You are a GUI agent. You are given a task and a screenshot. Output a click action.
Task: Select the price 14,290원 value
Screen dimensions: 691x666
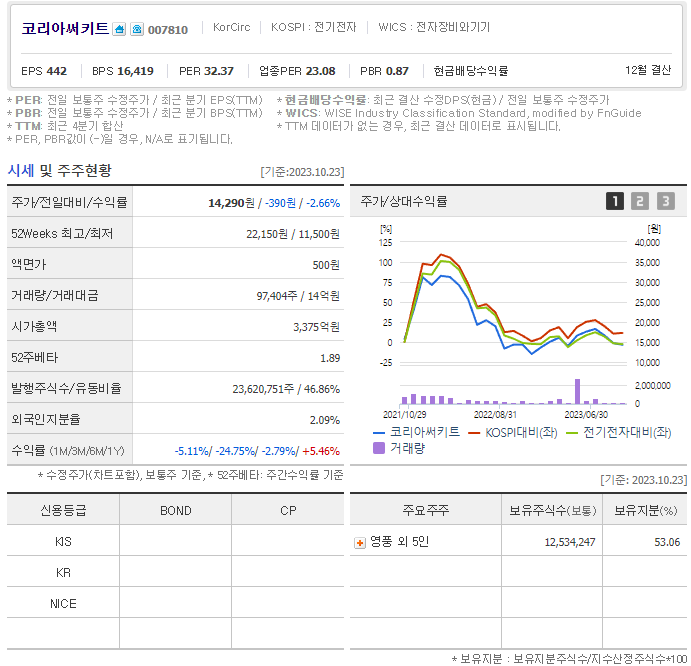pyautogui.click(x=231, y=203)
